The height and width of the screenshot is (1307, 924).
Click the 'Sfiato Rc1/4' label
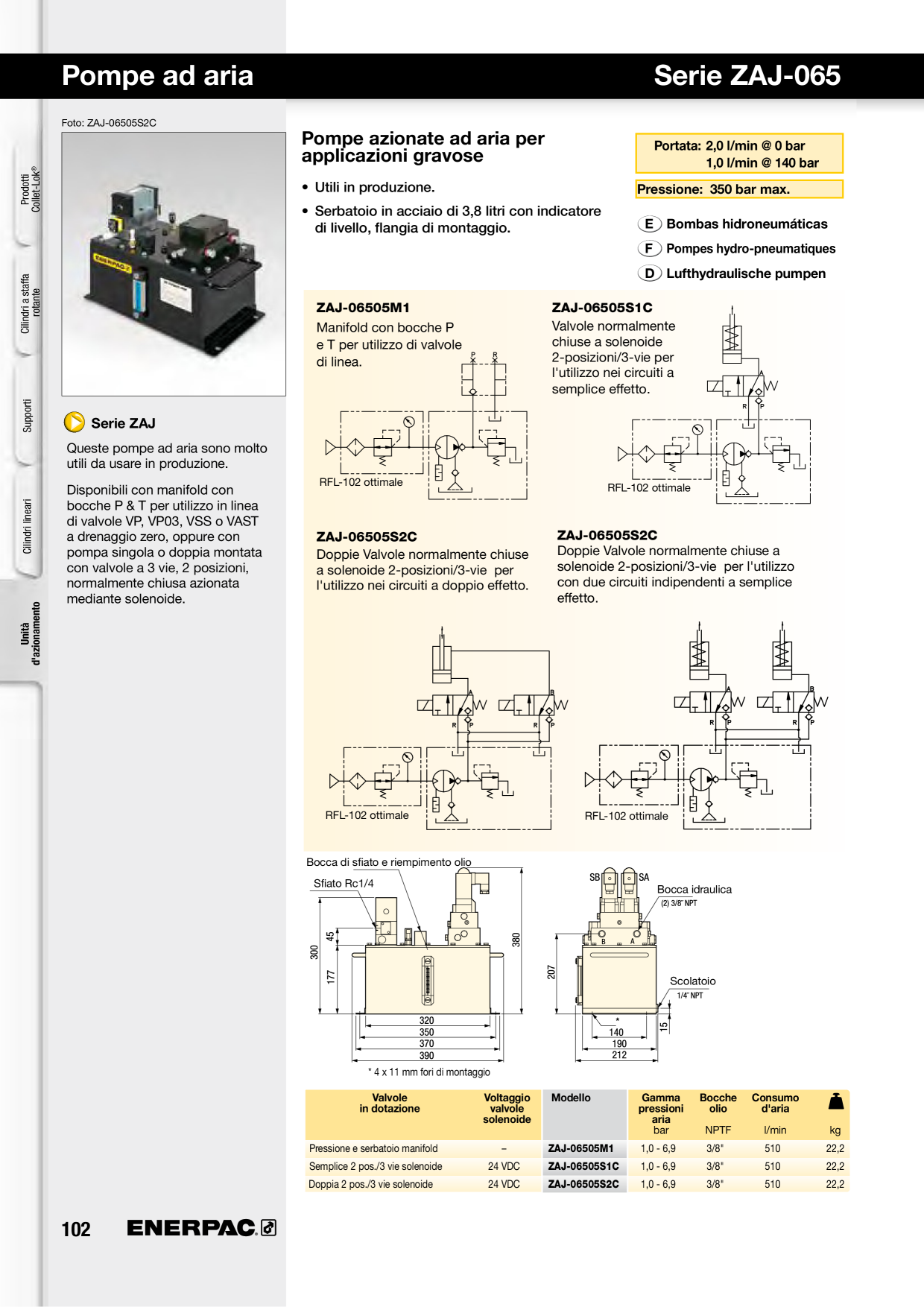[x=344, y=883]
